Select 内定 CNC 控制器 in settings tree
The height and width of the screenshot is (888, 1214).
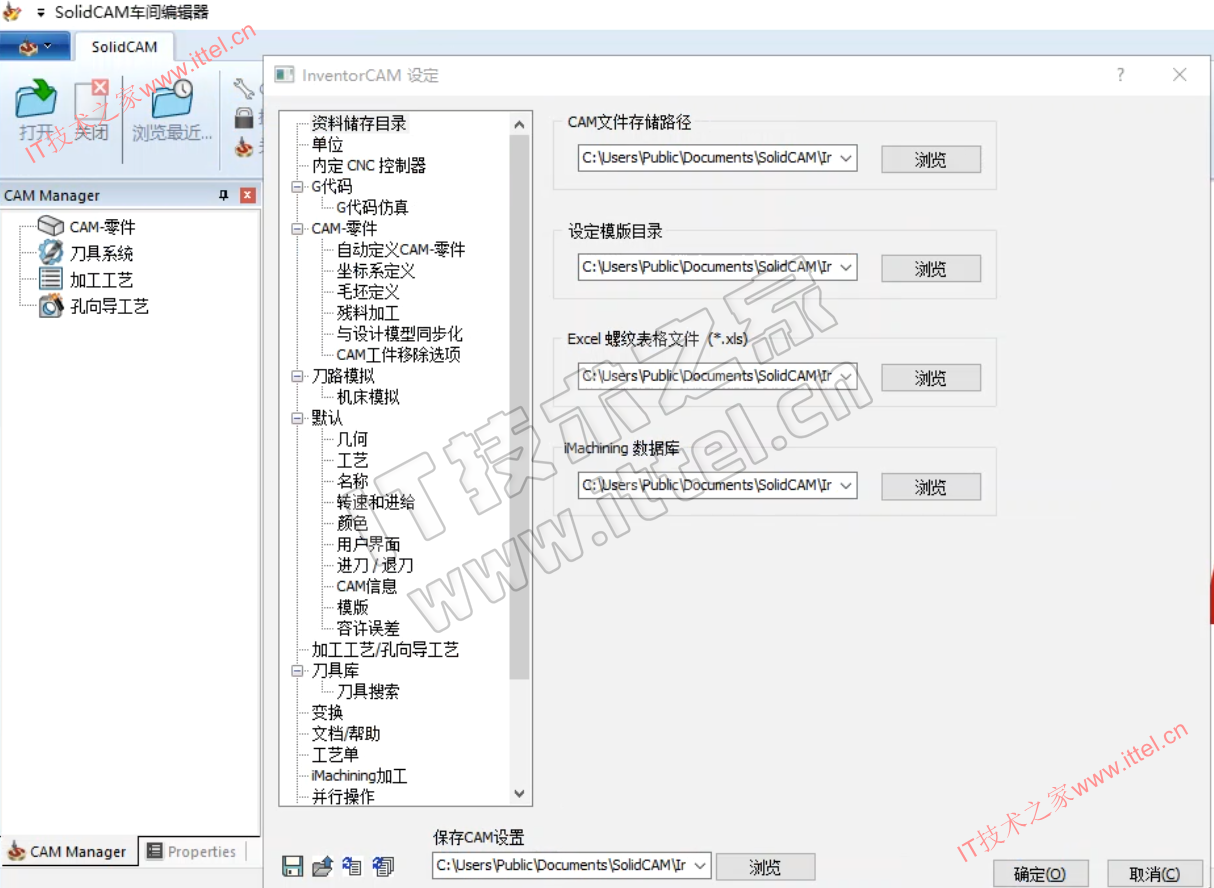(x=369, y=166)
